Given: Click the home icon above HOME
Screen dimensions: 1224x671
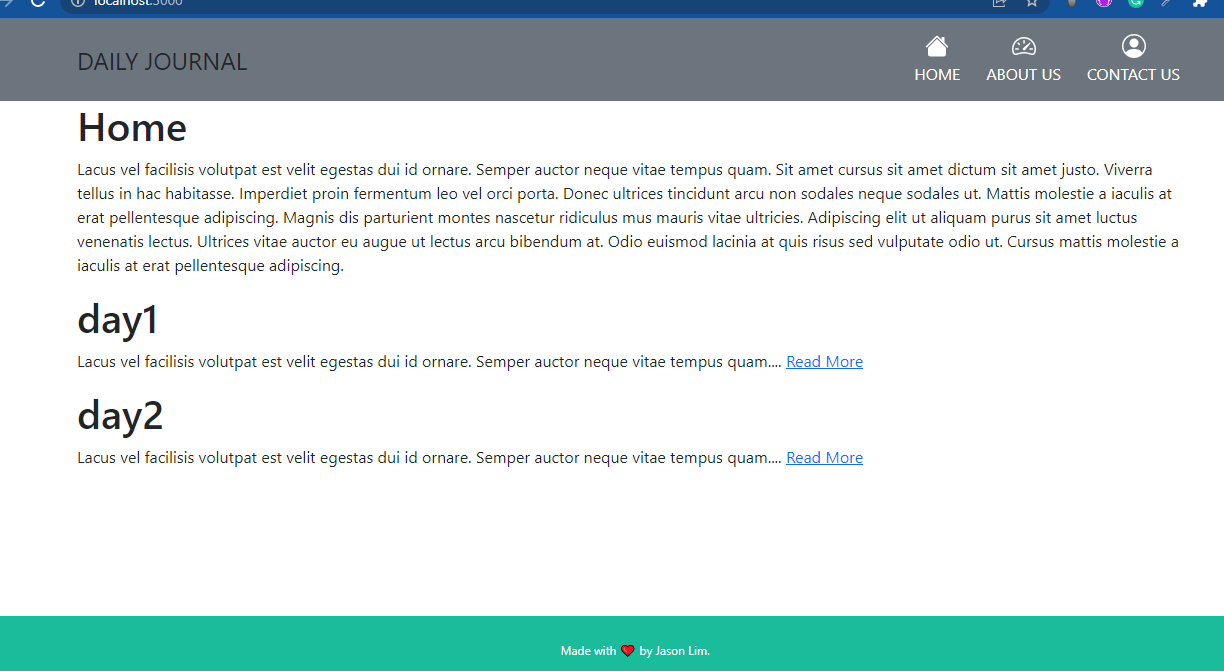Looking at the screenshot, I should pyautogui.click(x=937, y=45).
